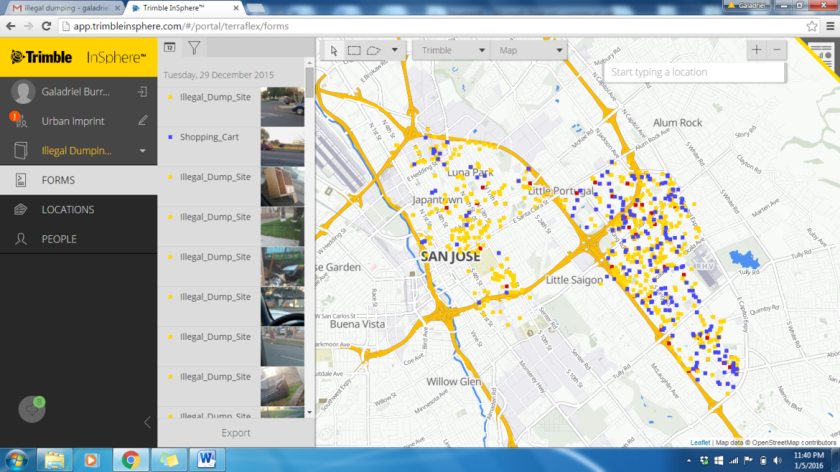Click the Trimble InSphere logo
This screenshot has width=840, height=472.
79,57
